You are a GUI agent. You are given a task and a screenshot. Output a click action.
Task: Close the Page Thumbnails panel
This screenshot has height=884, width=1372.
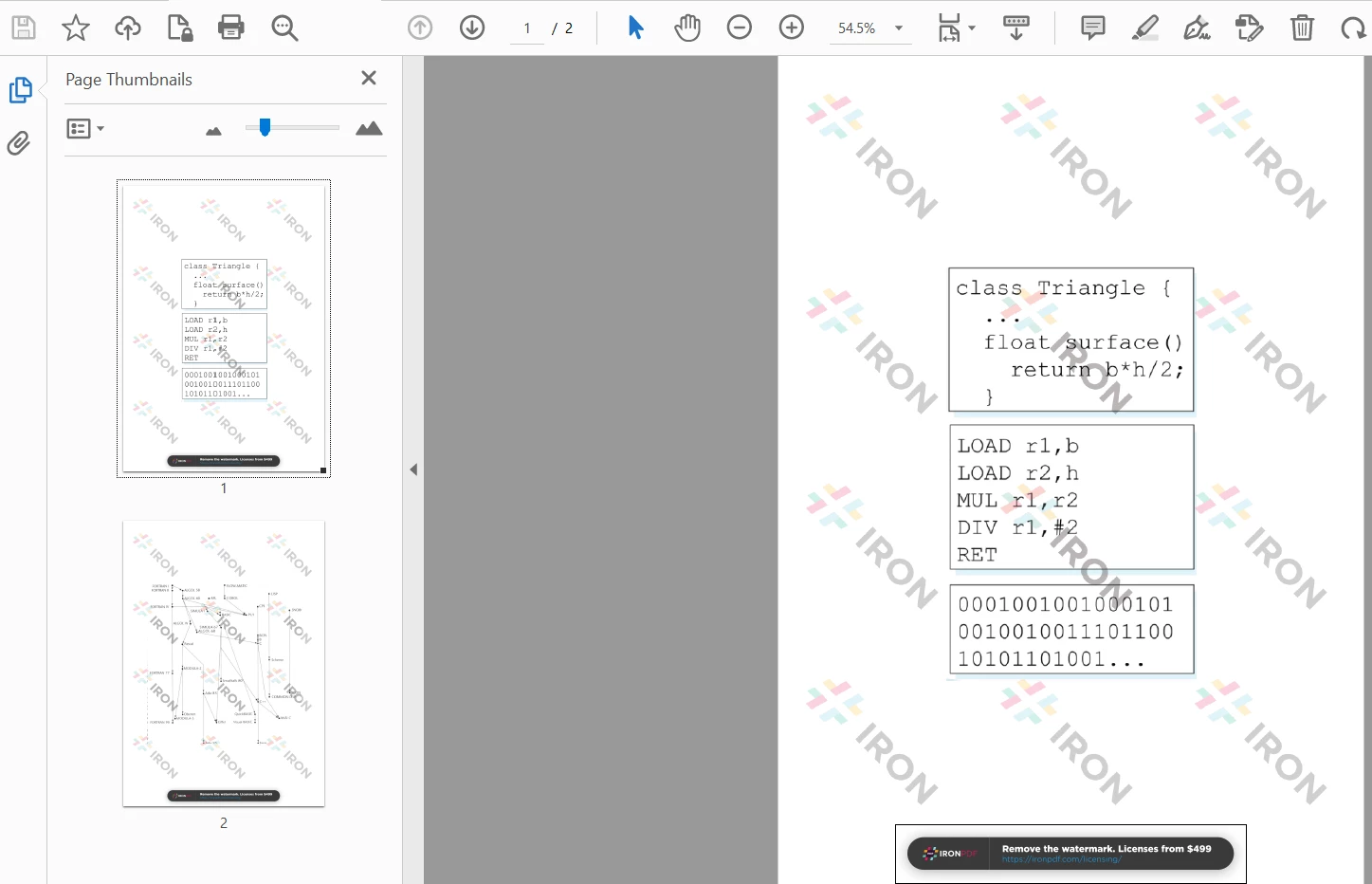369,78
